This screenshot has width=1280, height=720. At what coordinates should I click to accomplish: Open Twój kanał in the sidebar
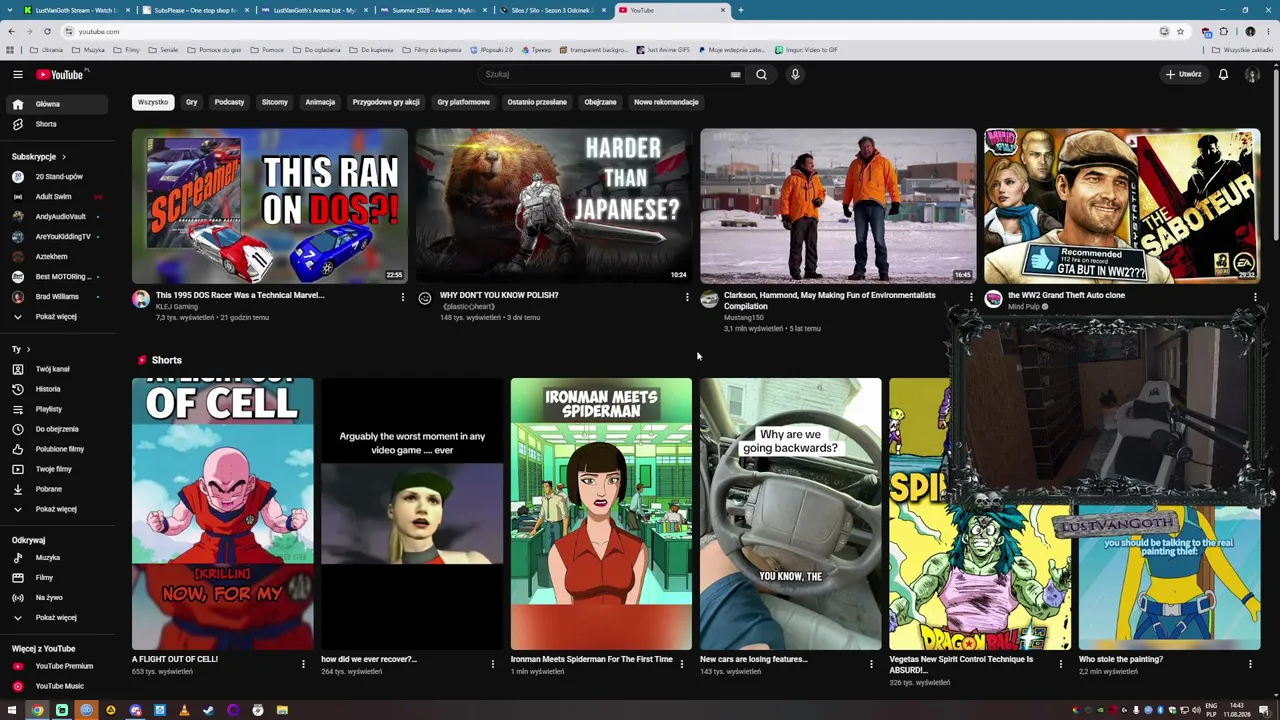coord(56,369)
